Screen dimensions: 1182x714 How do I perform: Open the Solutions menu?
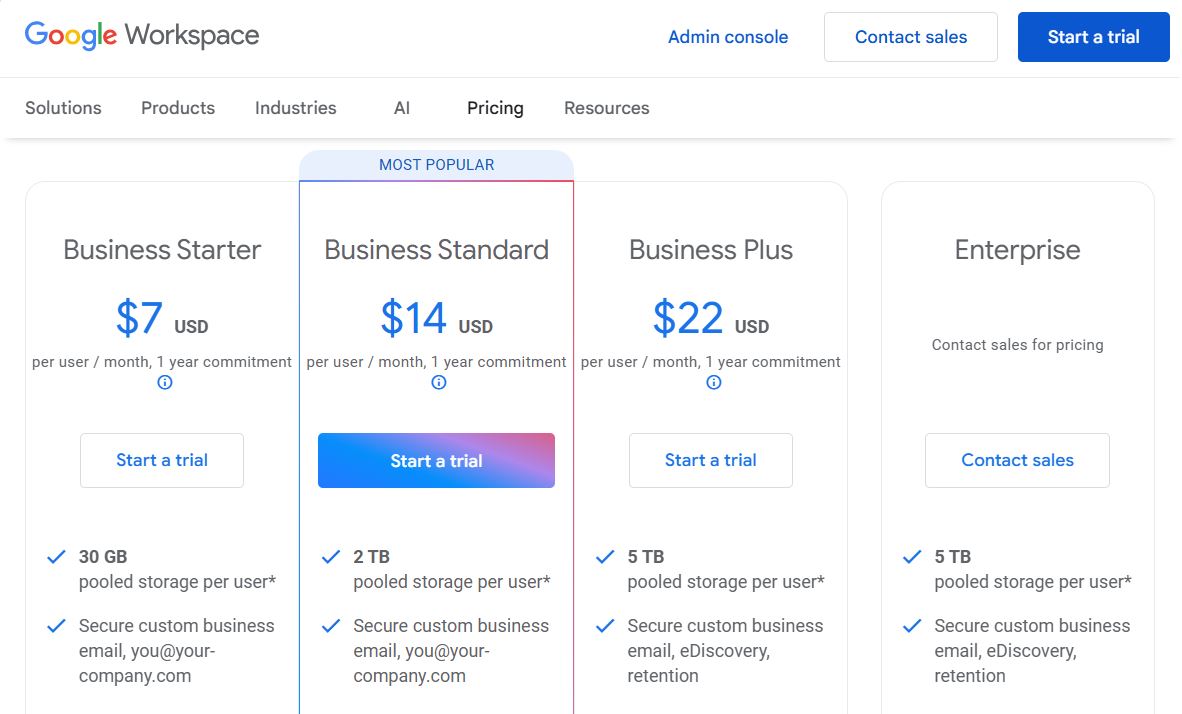63,108
